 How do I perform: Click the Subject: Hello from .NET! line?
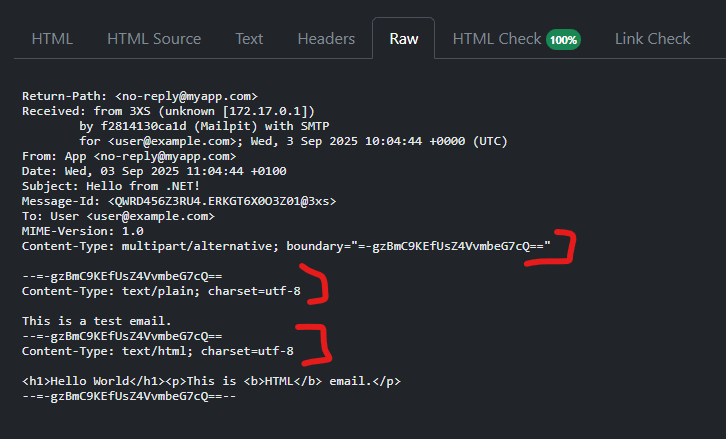click(111, 186)
